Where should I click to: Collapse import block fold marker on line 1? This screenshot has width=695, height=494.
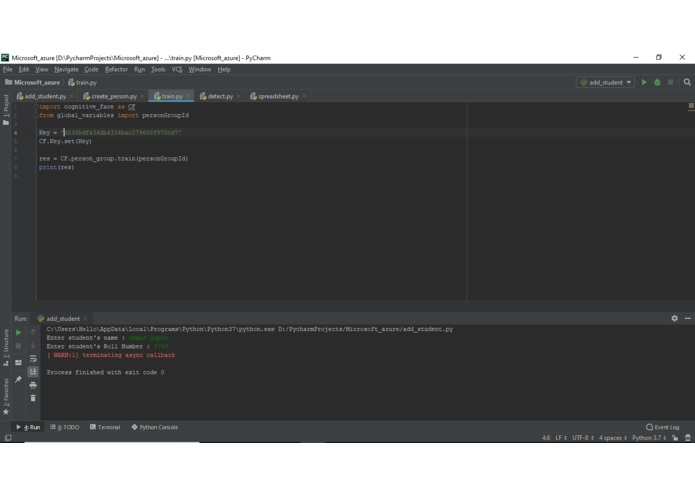tap(36, 107)
